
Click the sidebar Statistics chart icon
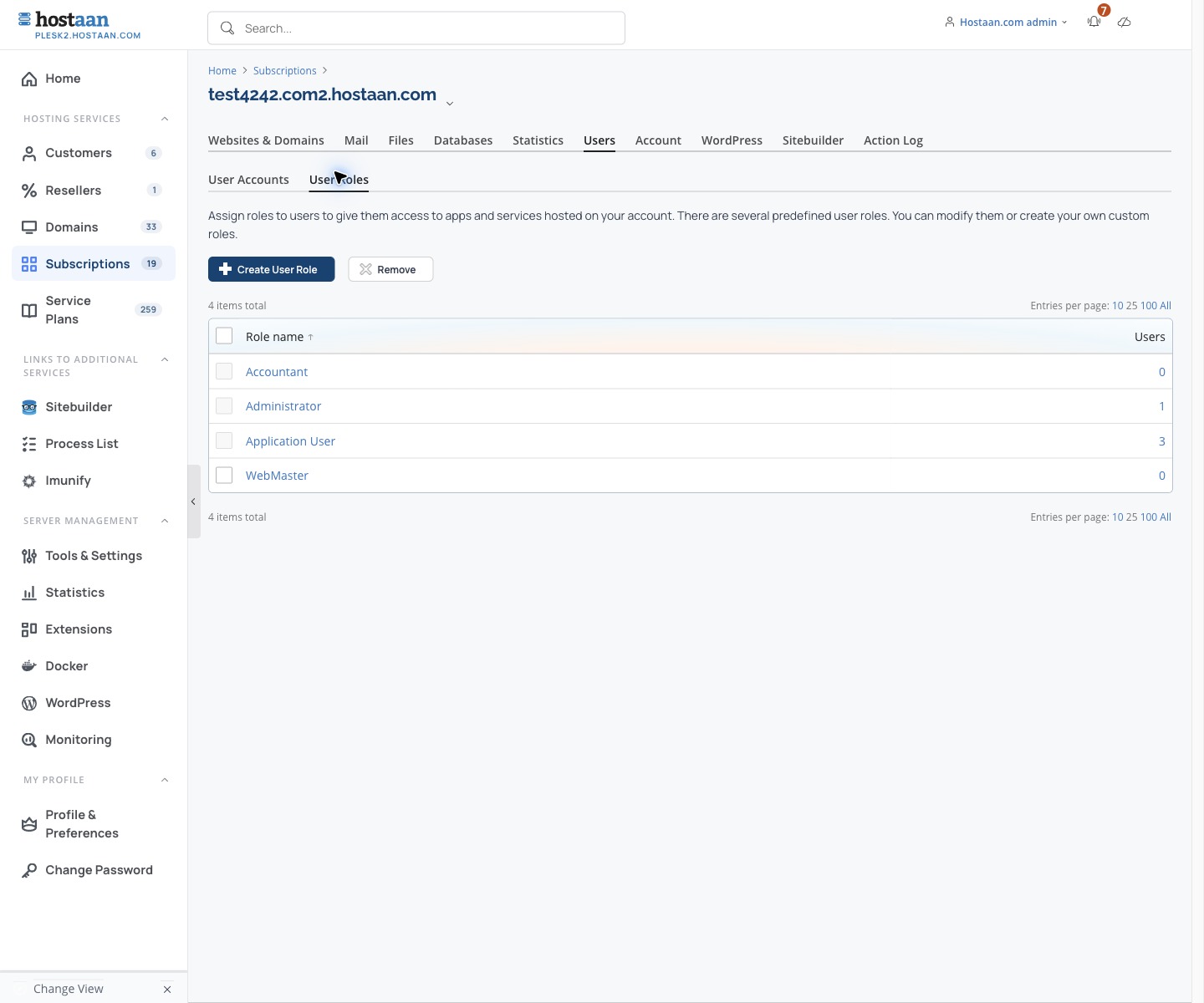click(x=29, y=593)
